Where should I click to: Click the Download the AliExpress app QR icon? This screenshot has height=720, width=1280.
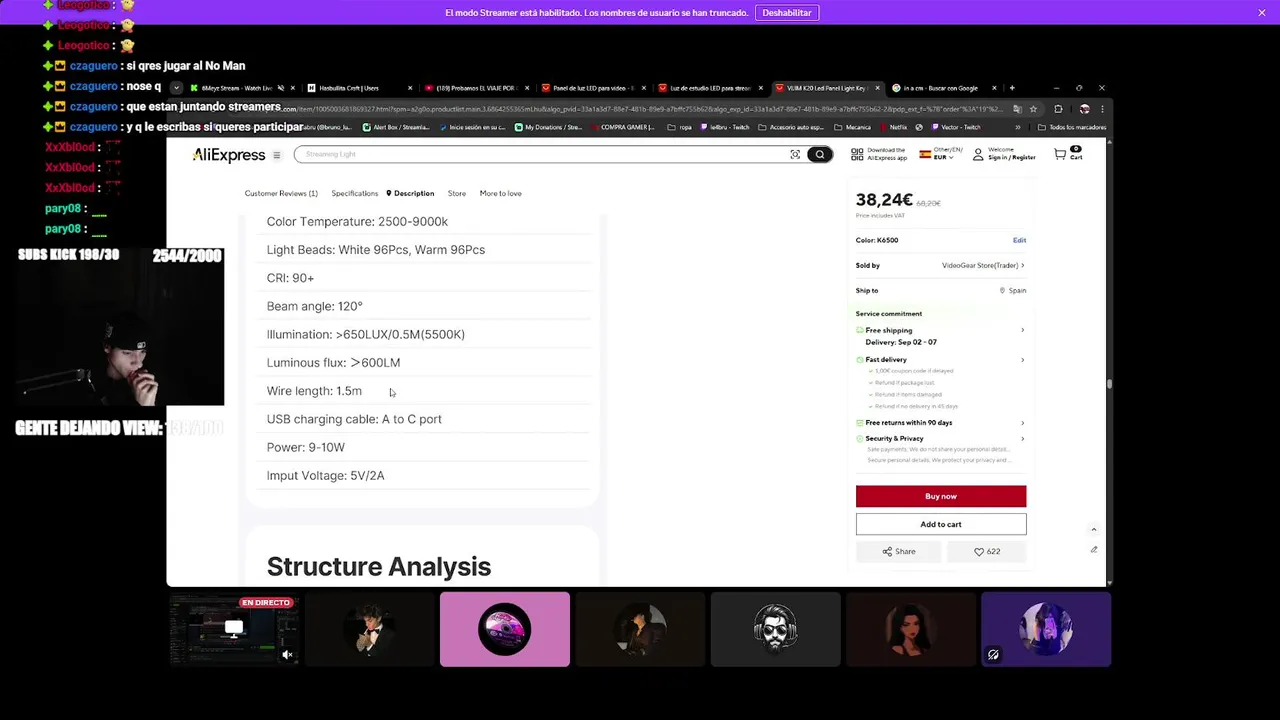click(x=857, y=154)
